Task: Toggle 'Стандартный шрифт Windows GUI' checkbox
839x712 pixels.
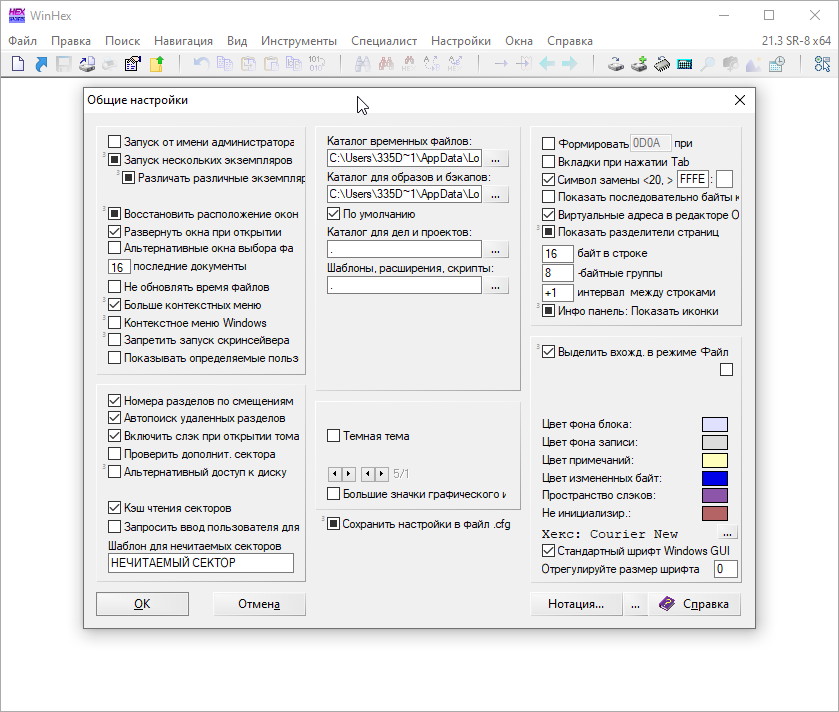Action: pyautogui.click(x=548, y=550)
